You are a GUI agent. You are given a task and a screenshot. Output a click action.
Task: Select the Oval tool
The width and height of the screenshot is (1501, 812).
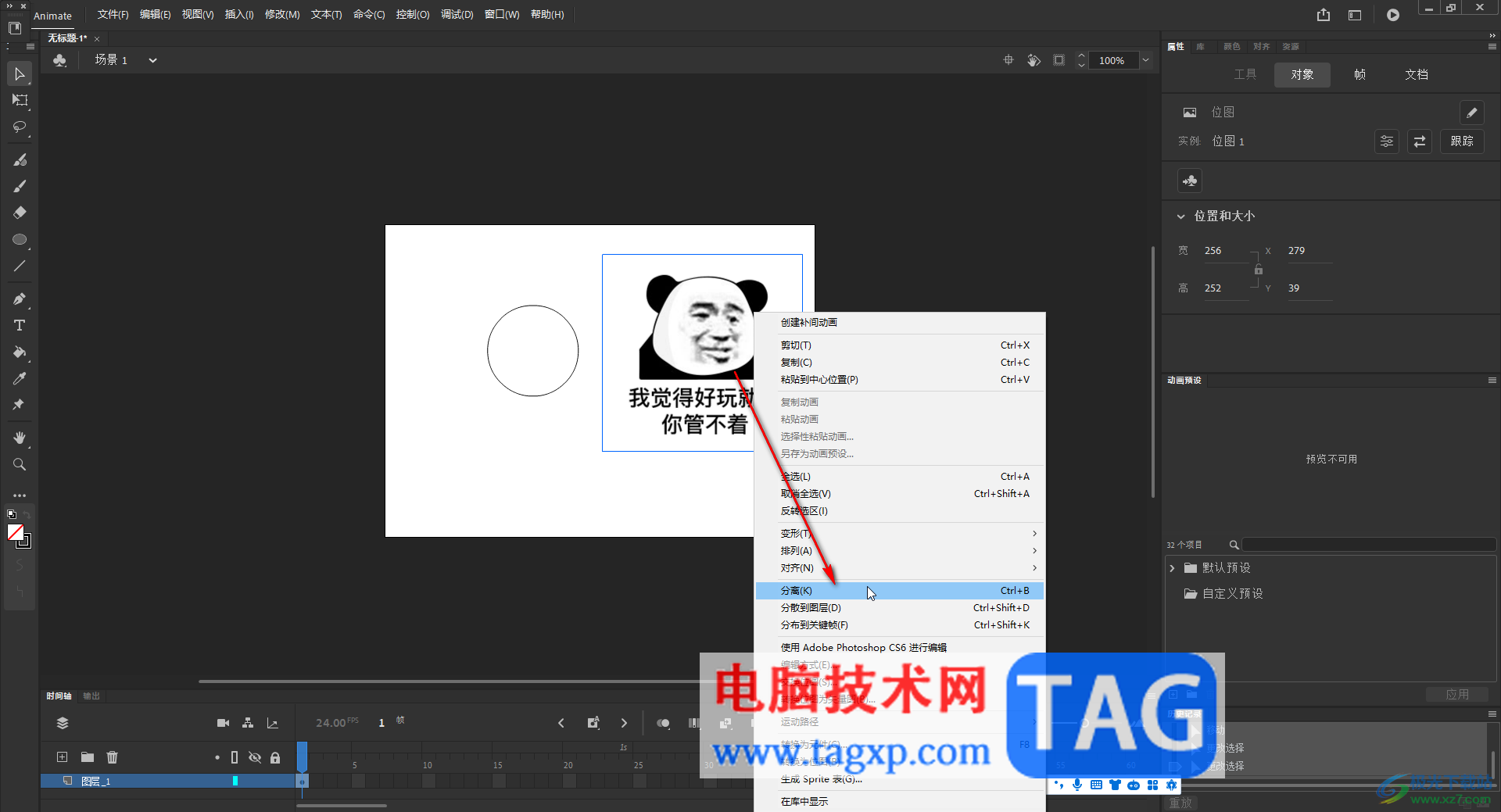click(20, 239)
